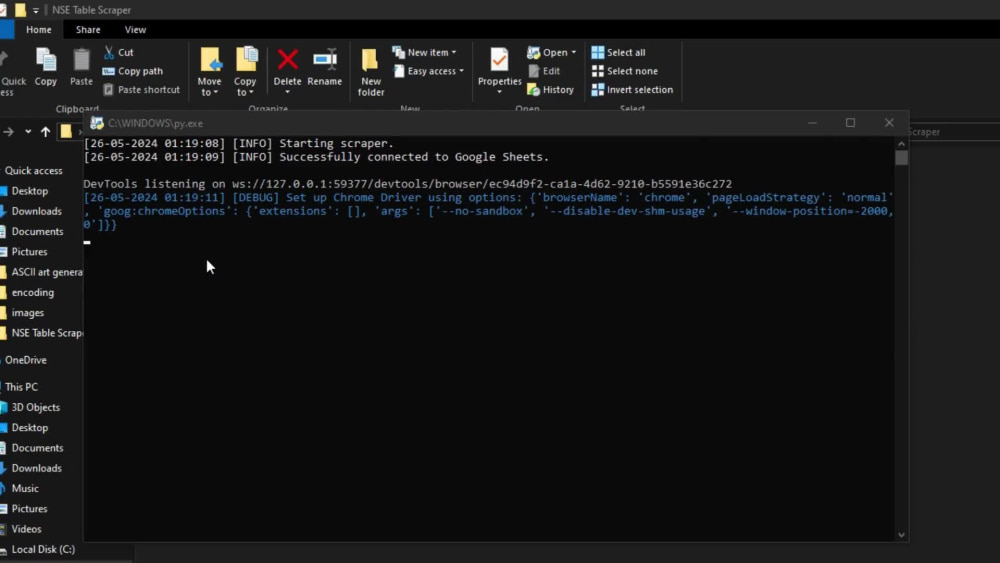Click the console scrollbar up arrow
The image size is (1000, 563).
901,143
